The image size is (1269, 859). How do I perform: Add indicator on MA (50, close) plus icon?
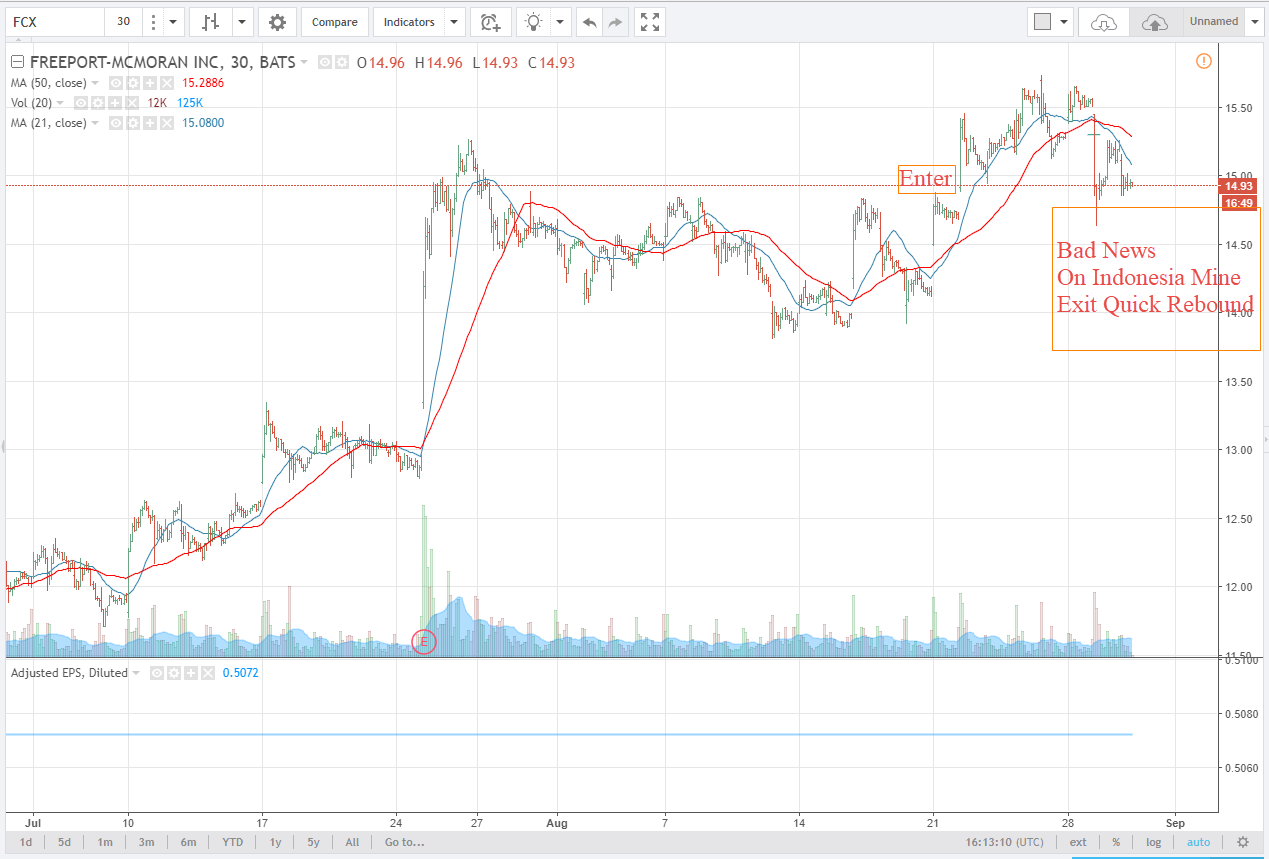pos(149,83)
